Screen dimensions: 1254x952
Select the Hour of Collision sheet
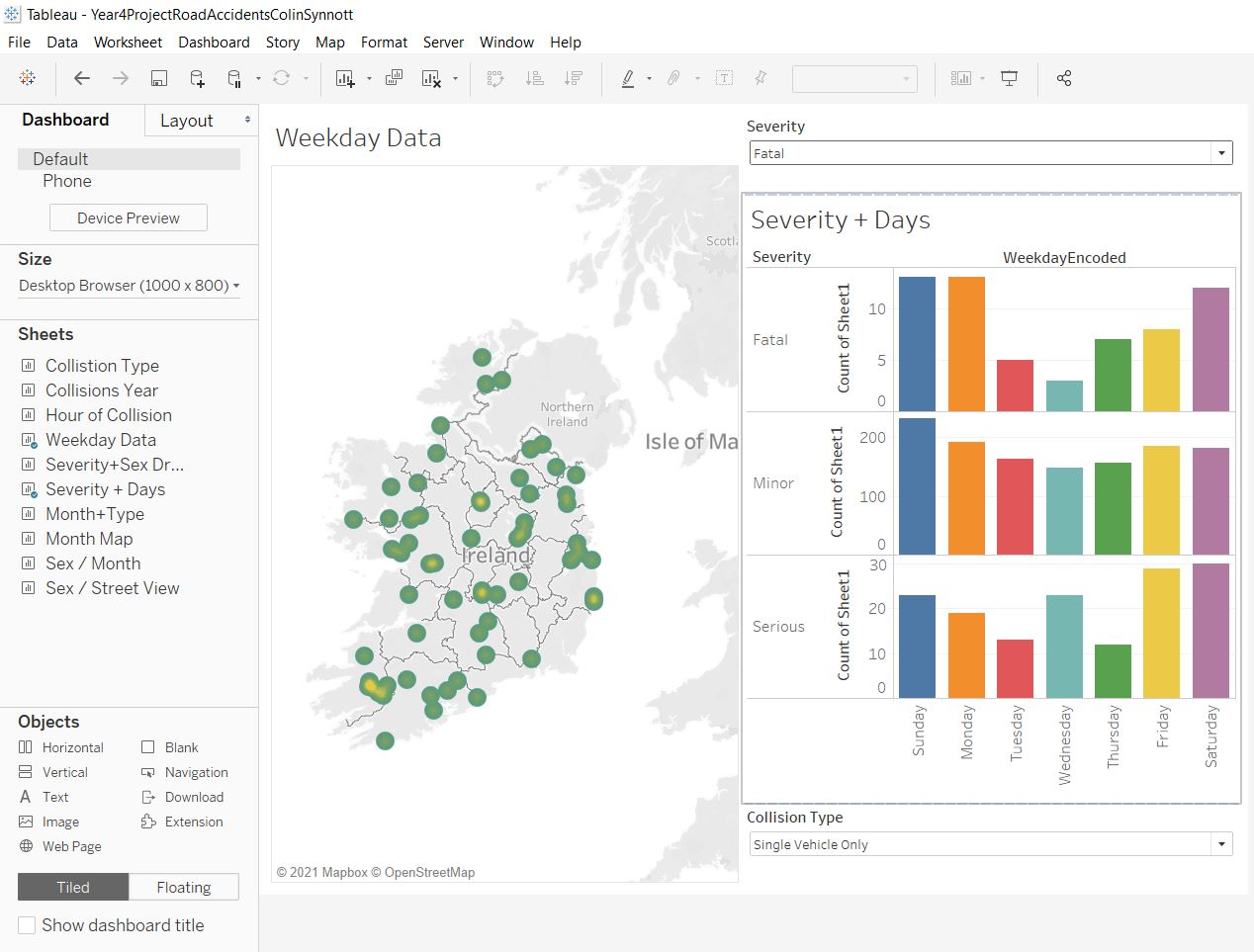109,415
